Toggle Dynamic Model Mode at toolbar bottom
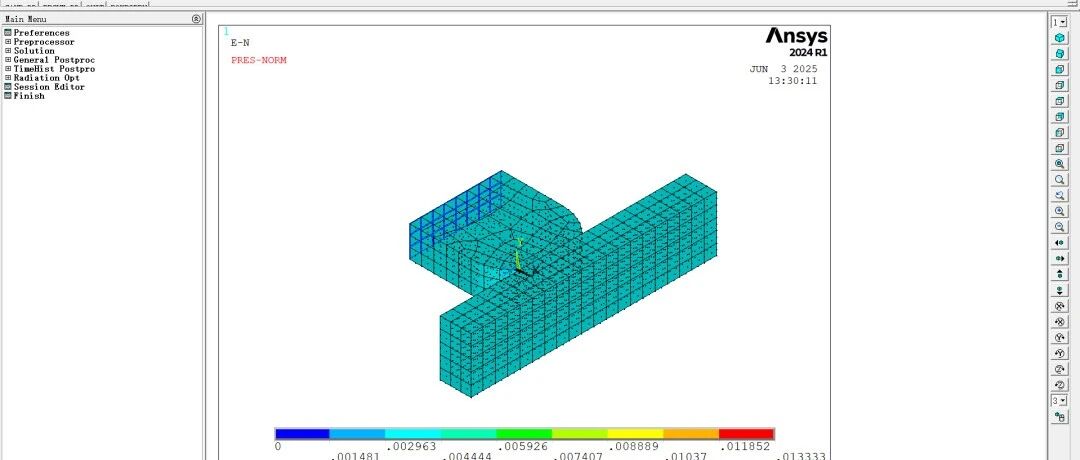Image resolution: width=1080 pixels, height=460 pixels. pyautogui.click(x=1060, y=416)
